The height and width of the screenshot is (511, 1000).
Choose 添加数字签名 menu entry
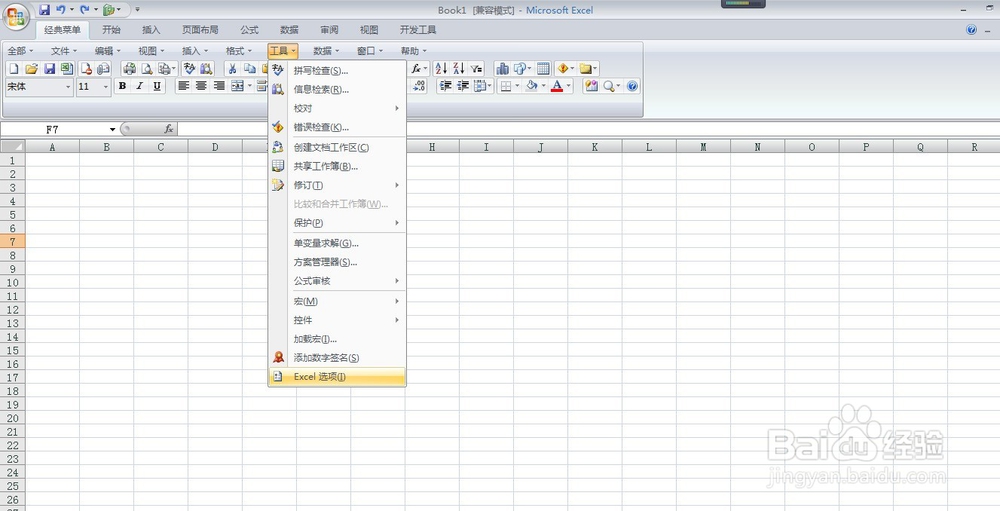pos(337,358)
